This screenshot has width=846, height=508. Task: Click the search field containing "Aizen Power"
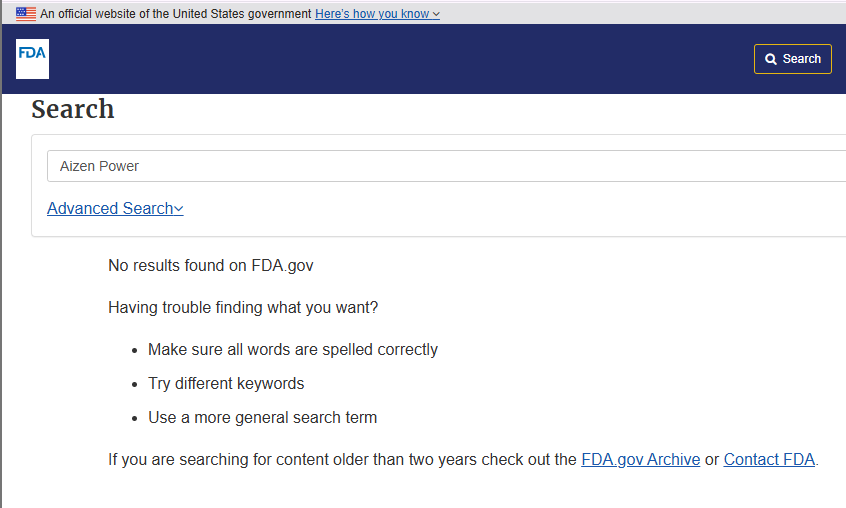pos(440,166)
